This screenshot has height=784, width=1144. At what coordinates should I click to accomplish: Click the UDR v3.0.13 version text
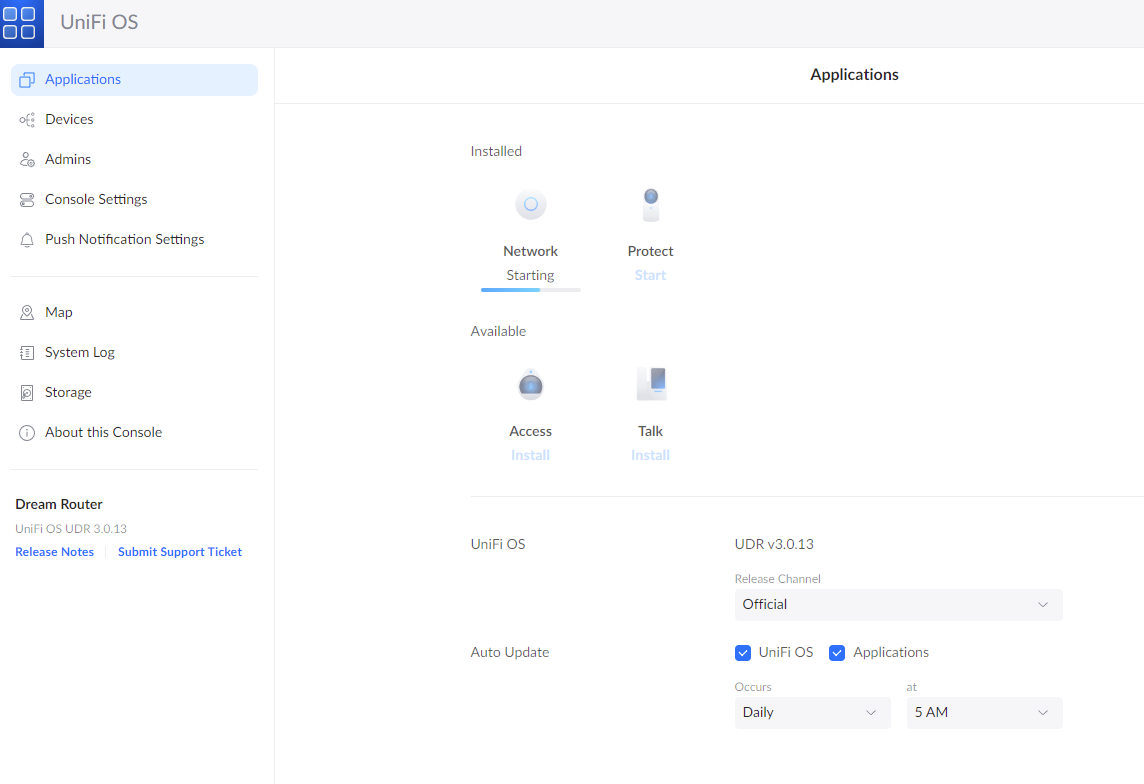[x=774, y=545]
